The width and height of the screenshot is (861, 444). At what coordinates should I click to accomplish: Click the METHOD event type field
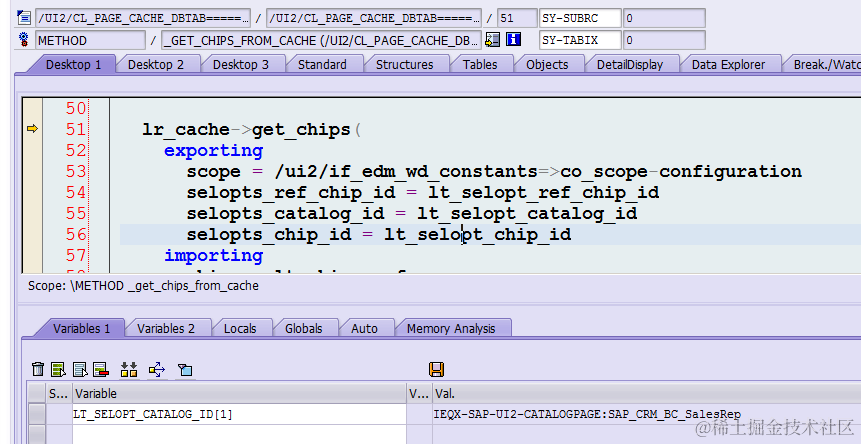tap(91, 40)
